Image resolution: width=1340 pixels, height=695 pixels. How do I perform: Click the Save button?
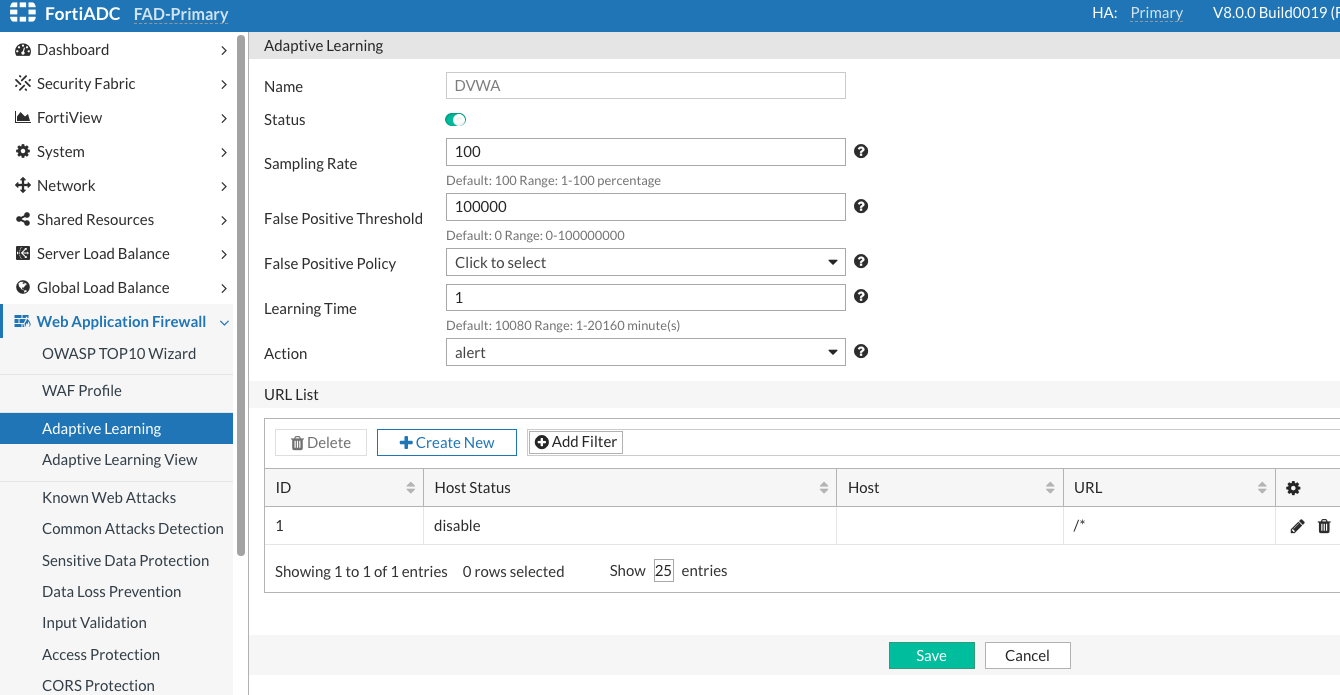930,656
